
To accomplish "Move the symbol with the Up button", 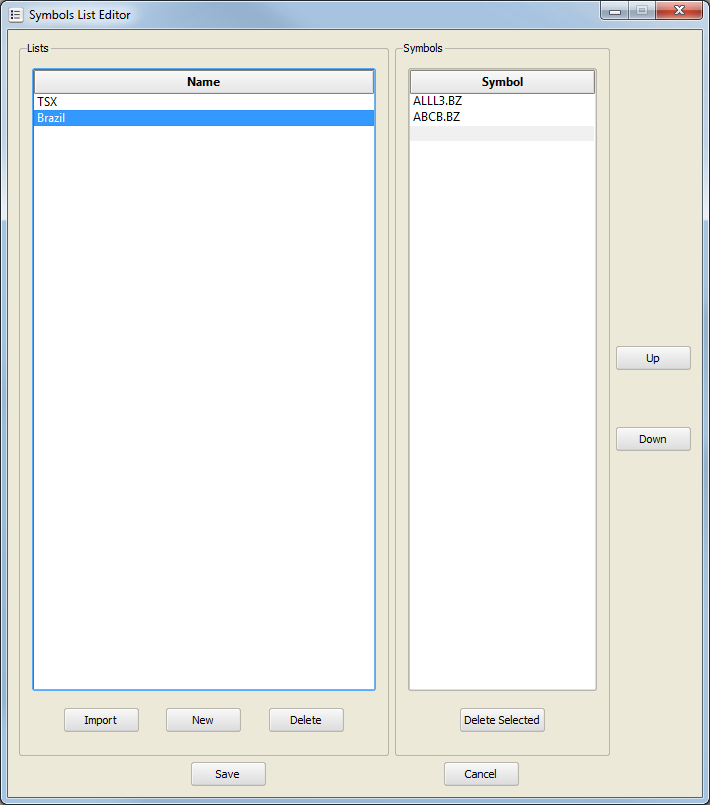I will (653, 358).
